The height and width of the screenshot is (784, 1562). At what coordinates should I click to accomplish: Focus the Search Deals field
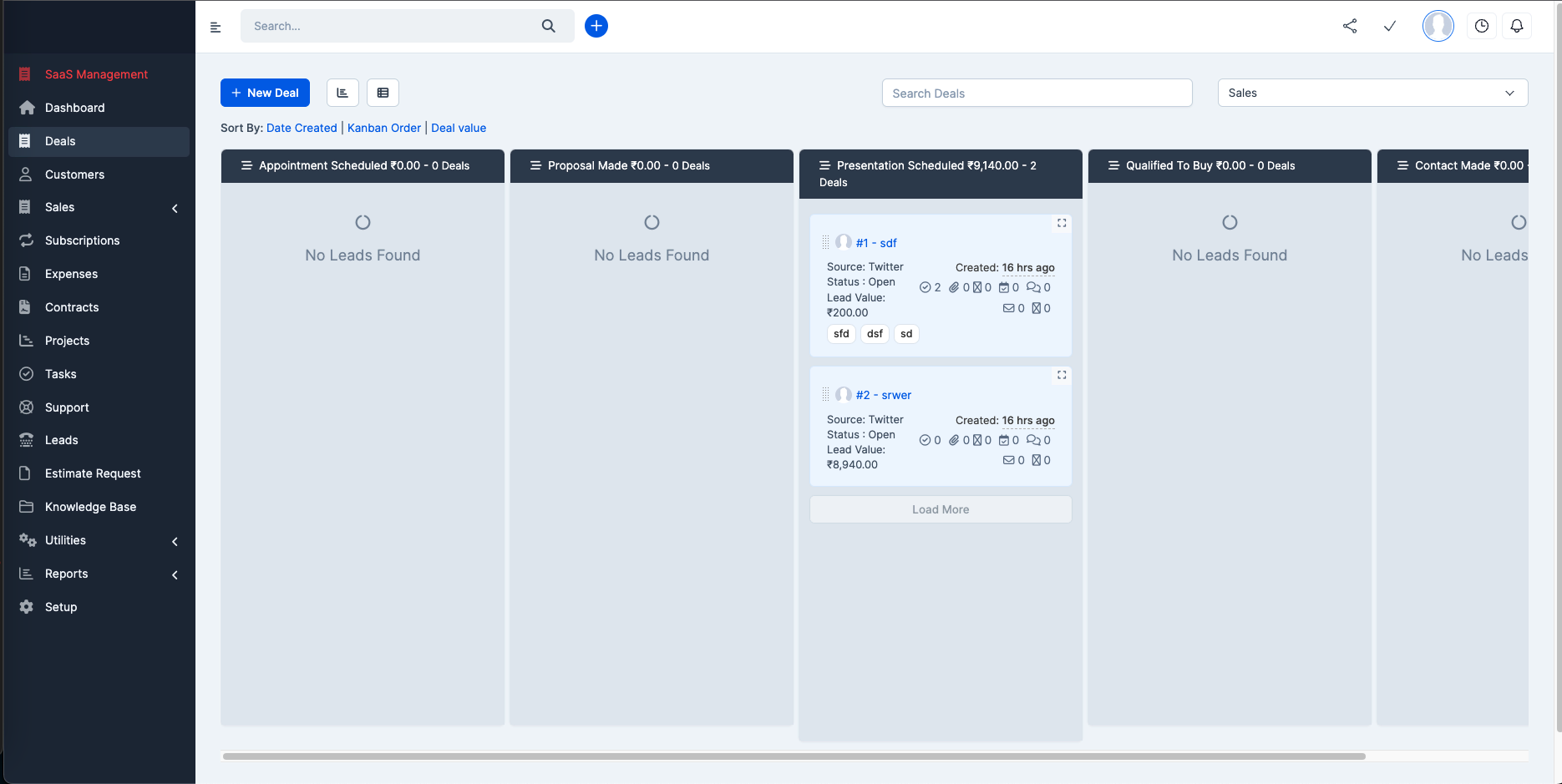(1037, 93)
